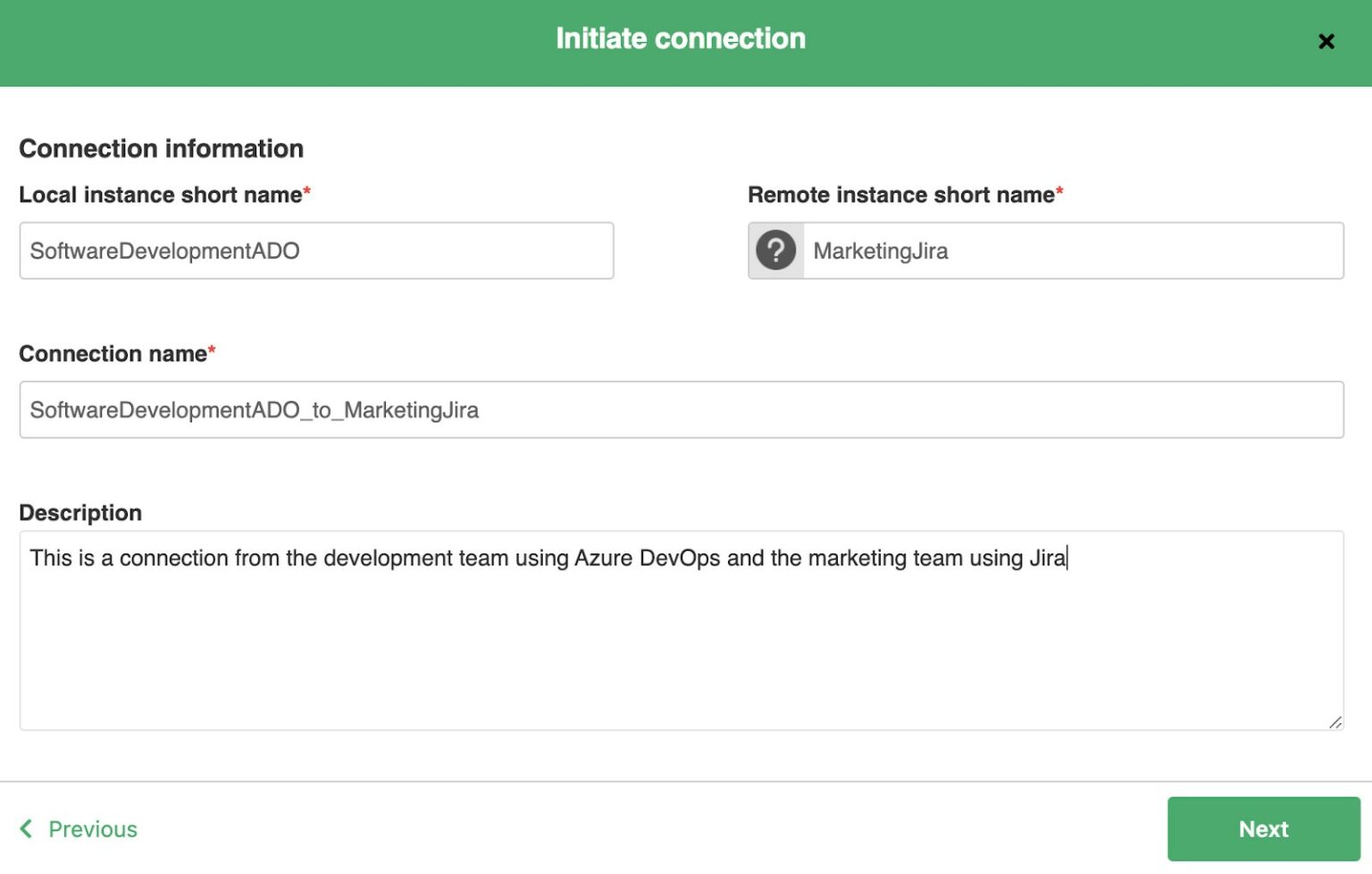Select the SoftwareDevelopmentADO local instance field
1372x874 pixels.
pyautogui.click(x=316, y=250)
